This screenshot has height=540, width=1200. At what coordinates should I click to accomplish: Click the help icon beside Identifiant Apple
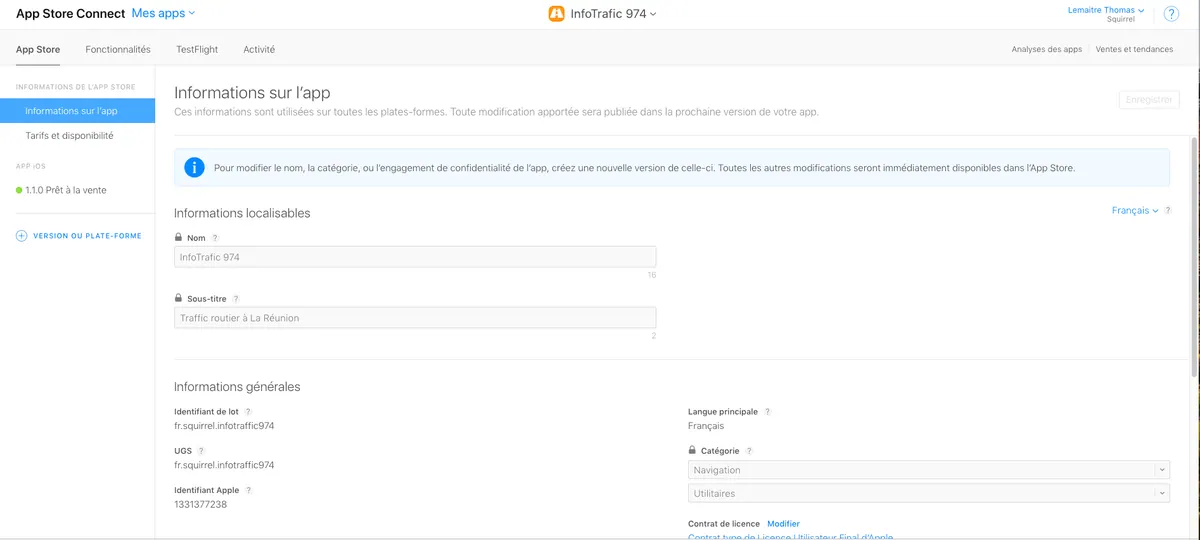tap(249, 490)
